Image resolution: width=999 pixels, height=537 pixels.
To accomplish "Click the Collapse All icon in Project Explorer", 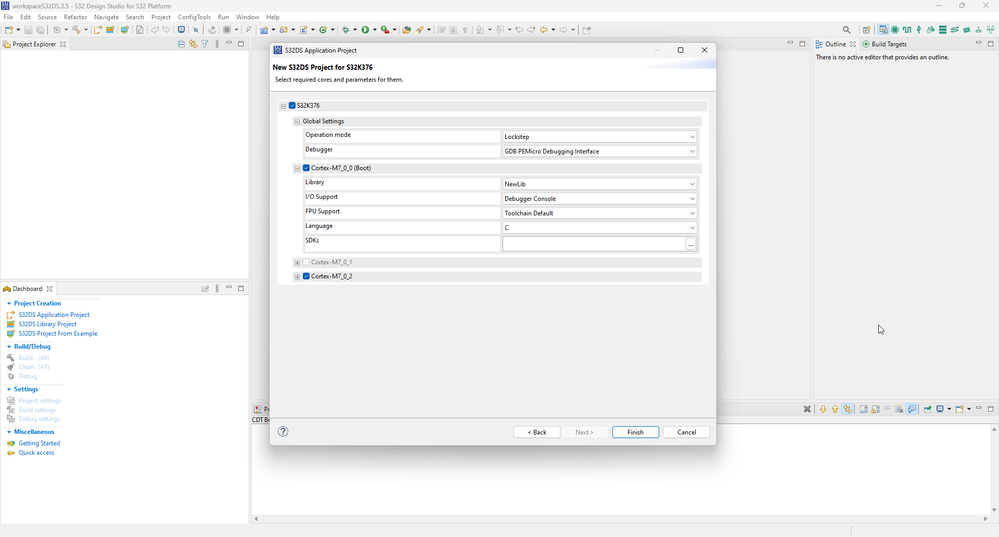I will [181, 44].
